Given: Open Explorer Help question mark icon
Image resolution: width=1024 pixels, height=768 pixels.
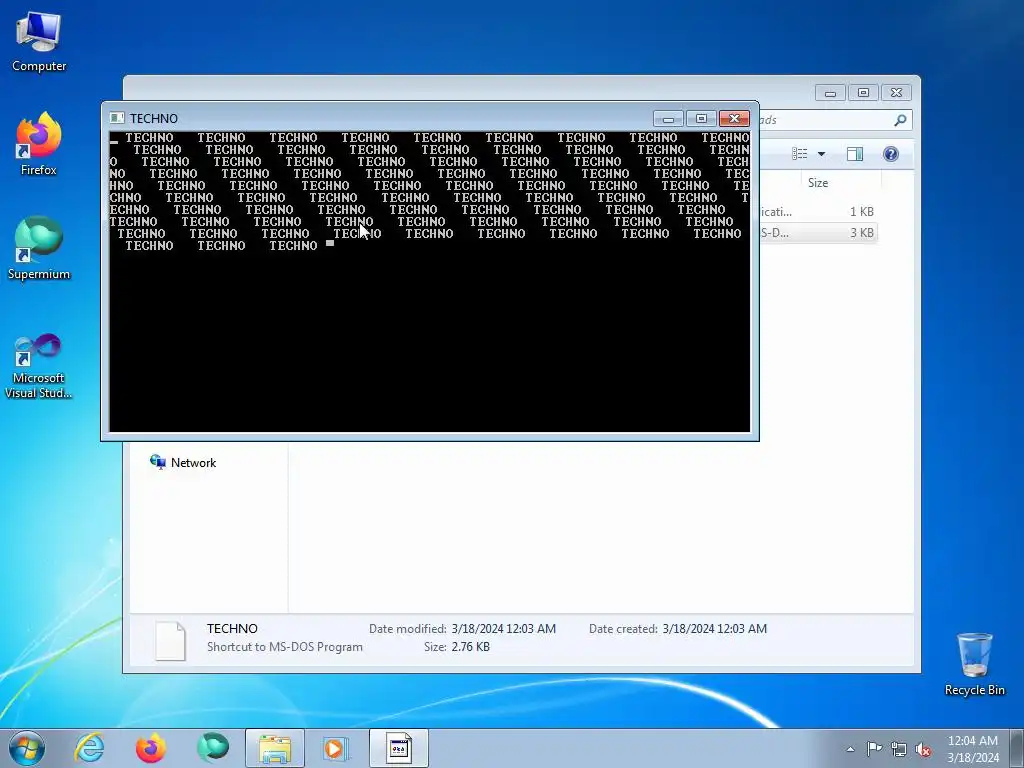Looking at the screenshot, I should tap(891, 154).
